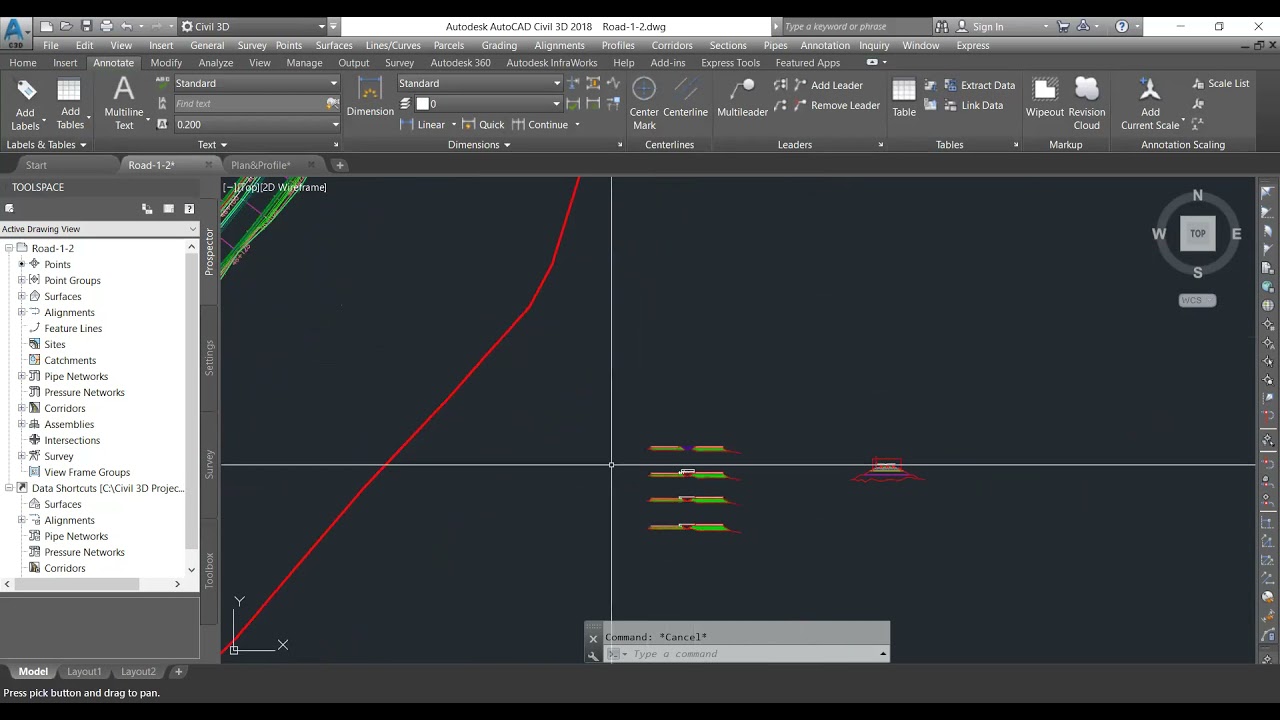Open the Home ribbon tab
This screenshot has width=1280, height=720.
[23, 62]
